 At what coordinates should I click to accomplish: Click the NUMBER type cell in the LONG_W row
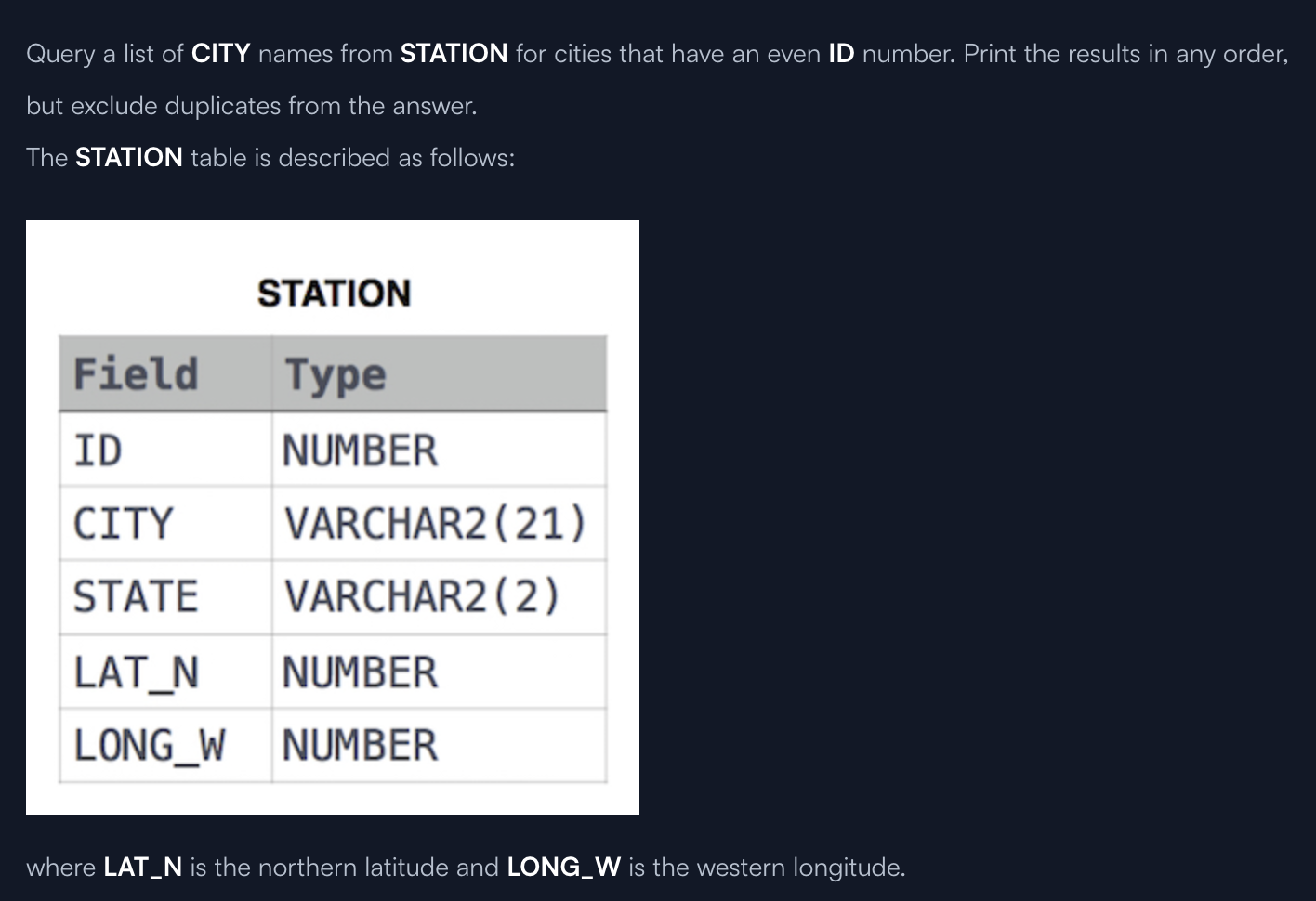360,746
